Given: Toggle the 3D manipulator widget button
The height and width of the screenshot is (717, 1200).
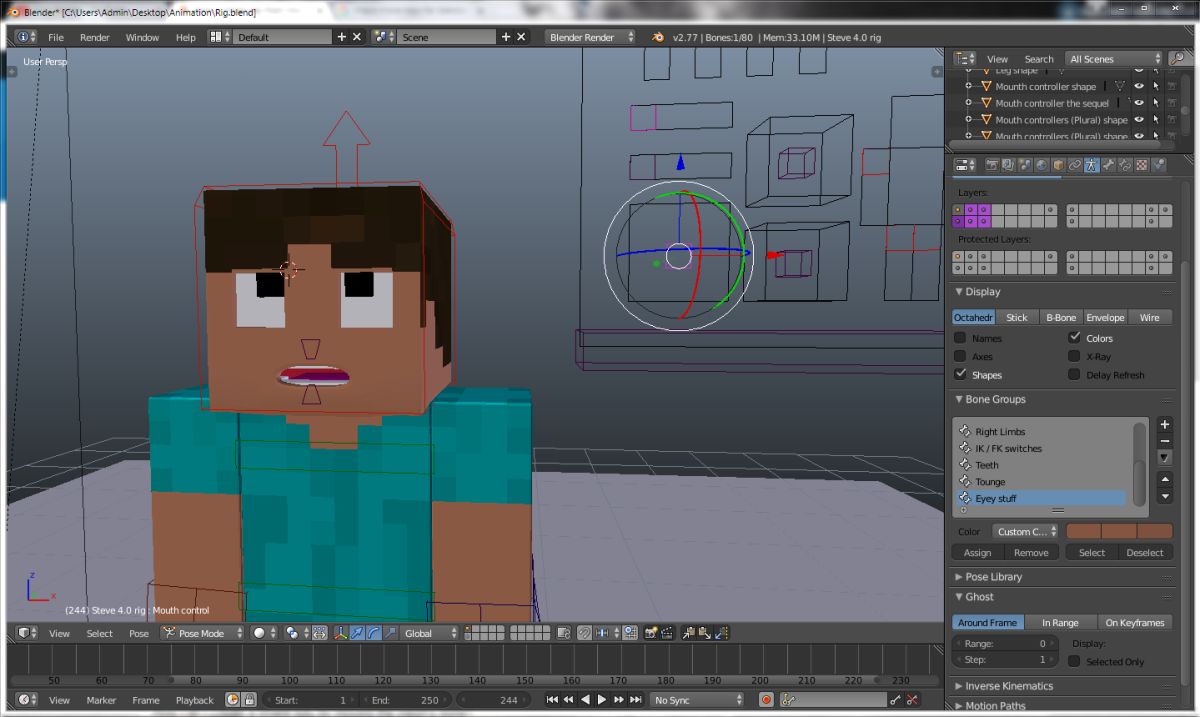Looking at the screenshot, I should [x=339, y=633].
